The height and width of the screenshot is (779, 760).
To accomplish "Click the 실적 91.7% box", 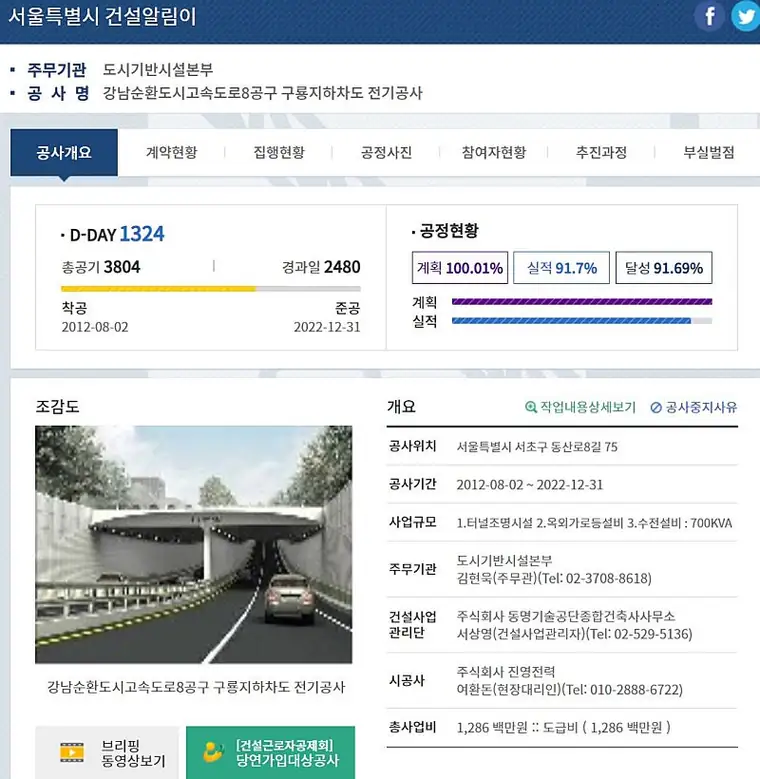I will 561,268.
